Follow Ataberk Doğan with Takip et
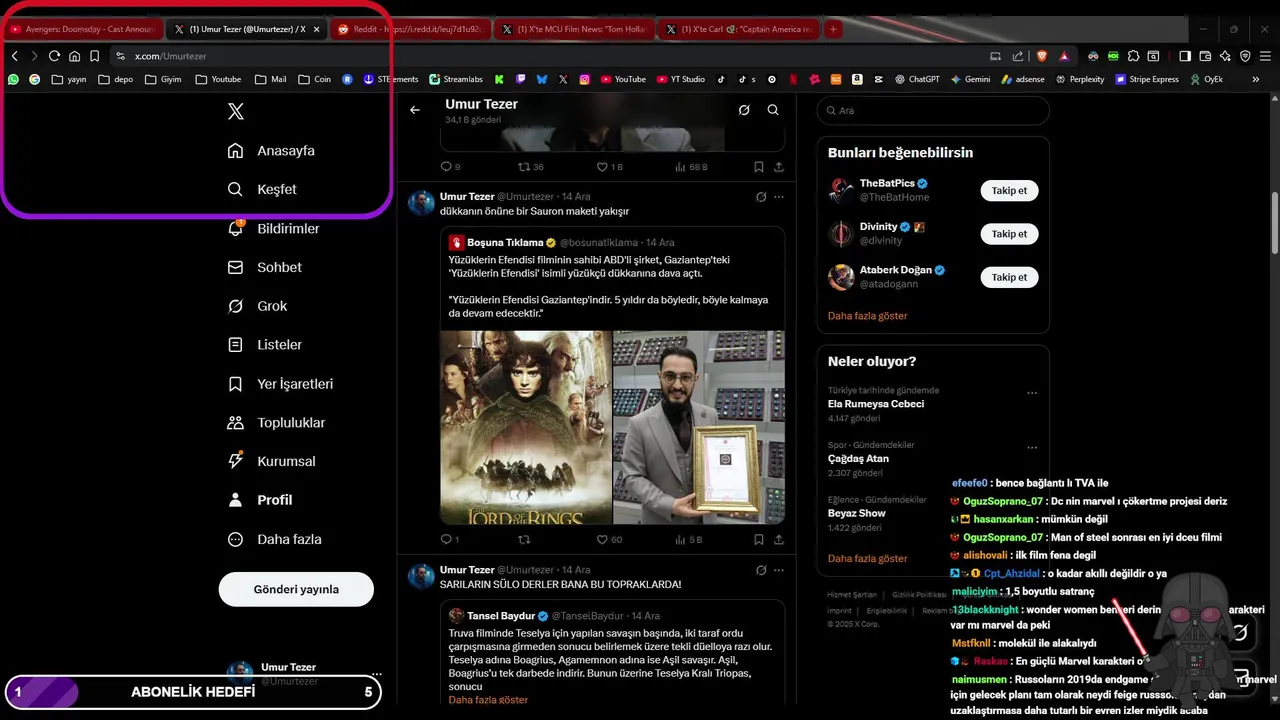Viewport: 1280px width, 720px height. pyautogui.click(x=1009, y=277)
